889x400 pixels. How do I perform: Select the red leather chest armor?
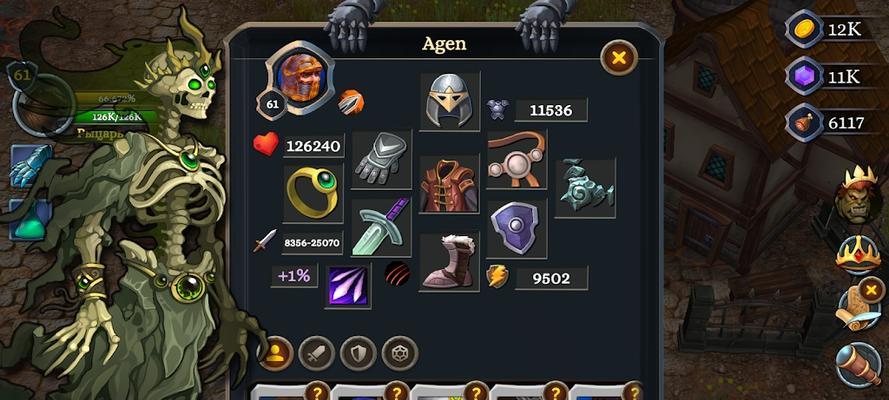[449, 184]
